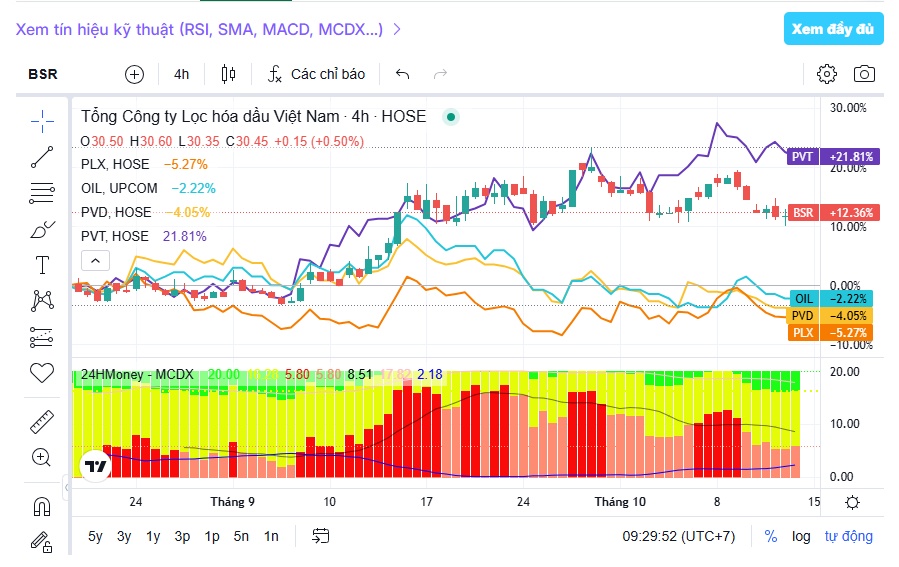Set time range to 3y
This screenshot has width=899, height=567.
124,536
